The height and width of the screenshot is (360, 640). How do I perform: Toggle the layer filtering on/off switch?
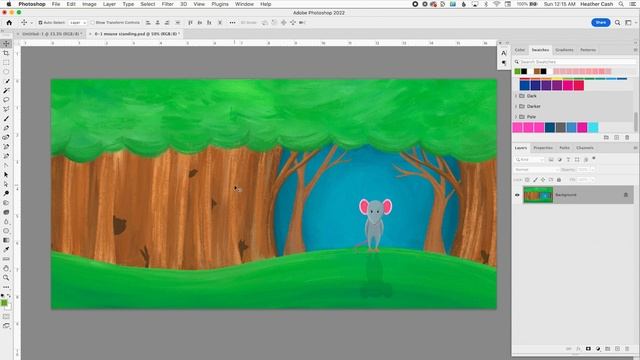click(594, 158)
